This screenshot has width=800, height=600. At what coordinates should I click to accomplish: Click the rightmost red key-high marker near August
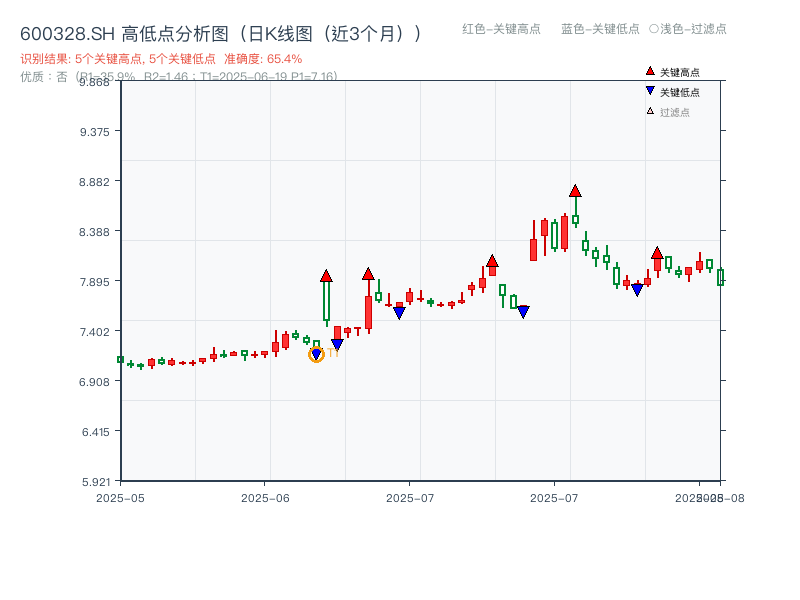[x=658, y=254]
